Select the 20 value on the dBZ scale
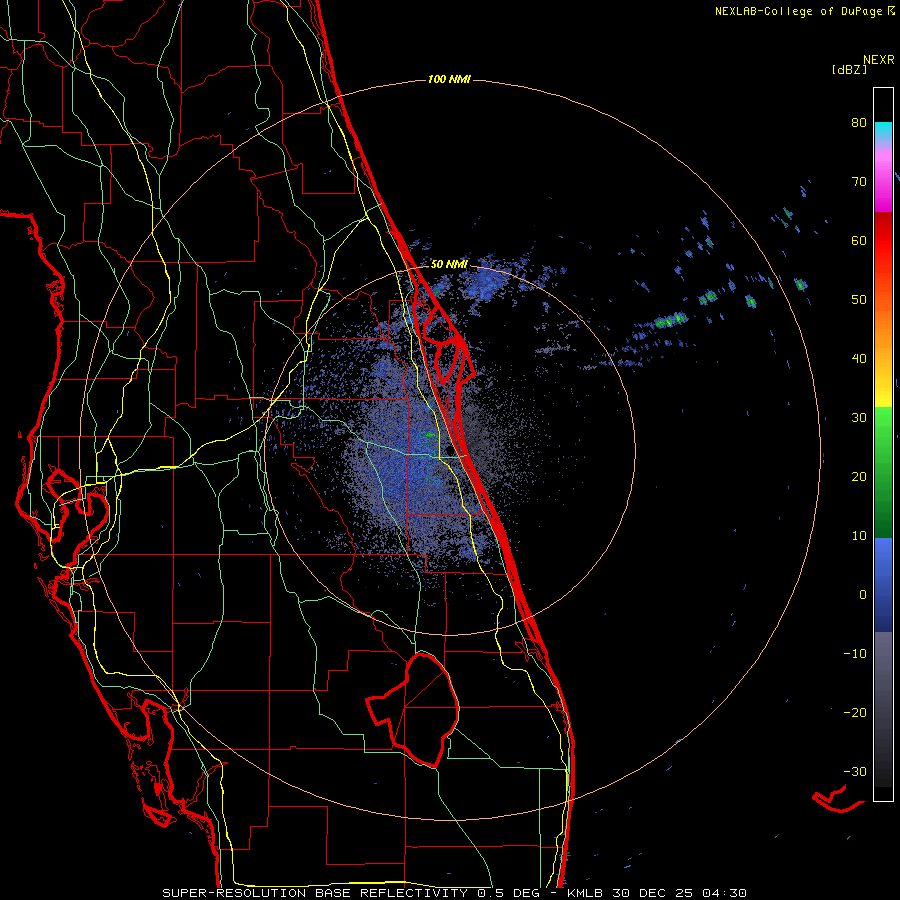Screen dimensions: 900x900 click(859, 477)
